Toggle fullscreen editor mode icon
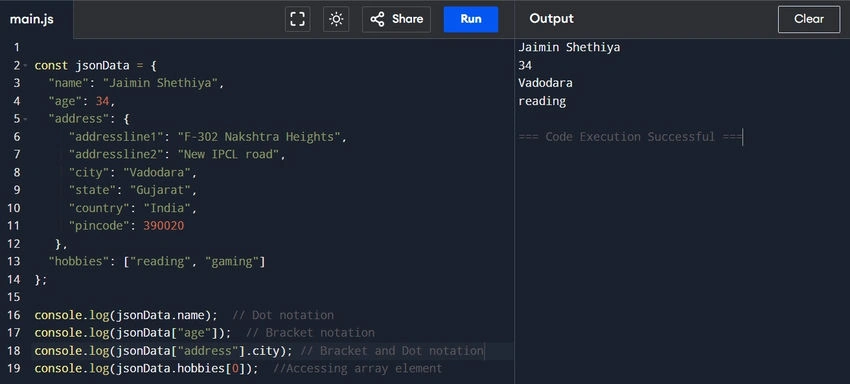This screenshot has height=384, width=850. coord(298,20)
